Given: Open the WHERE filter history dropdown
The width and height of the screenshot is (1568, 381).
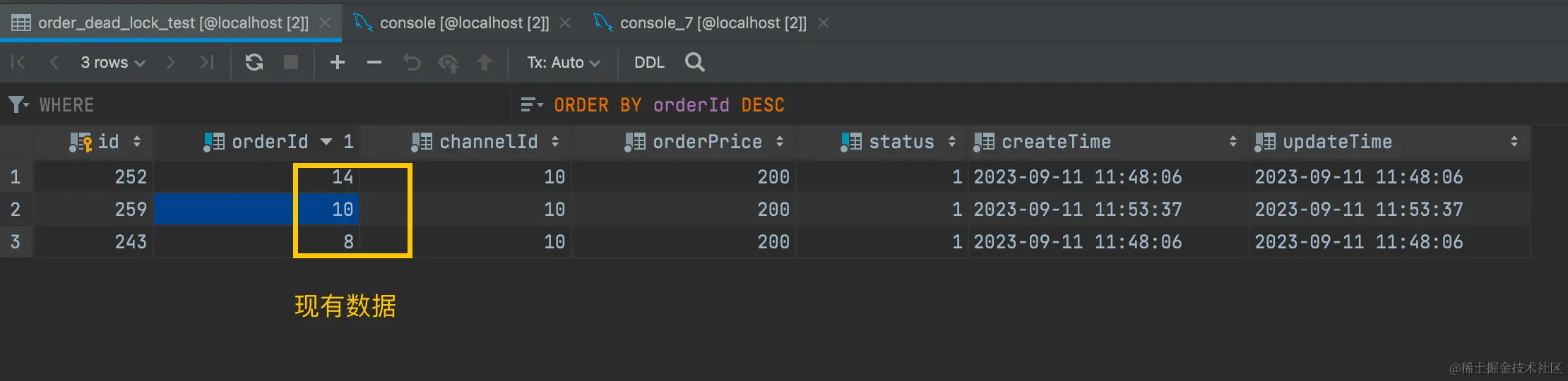Looking at the screenshot, I should [x=19, y=104].
